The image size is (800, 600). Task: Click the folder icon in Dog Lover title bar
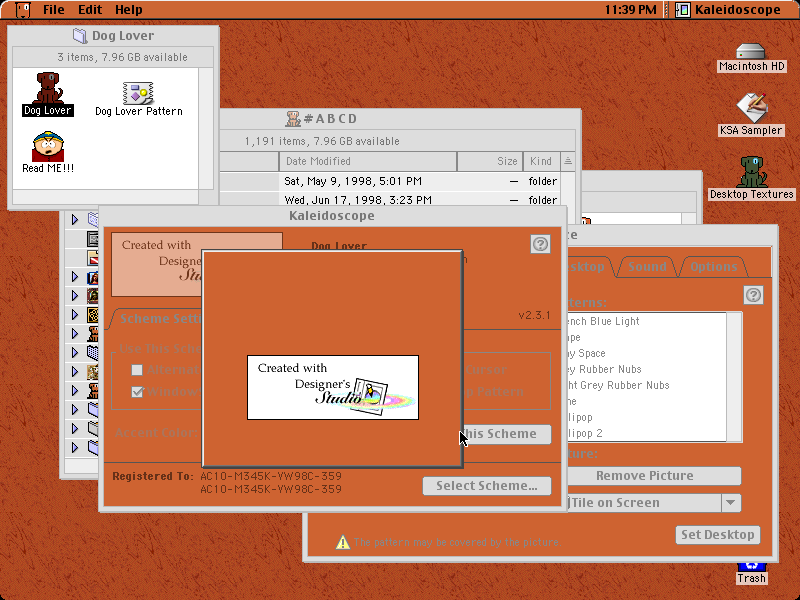[x=80, y=35]
